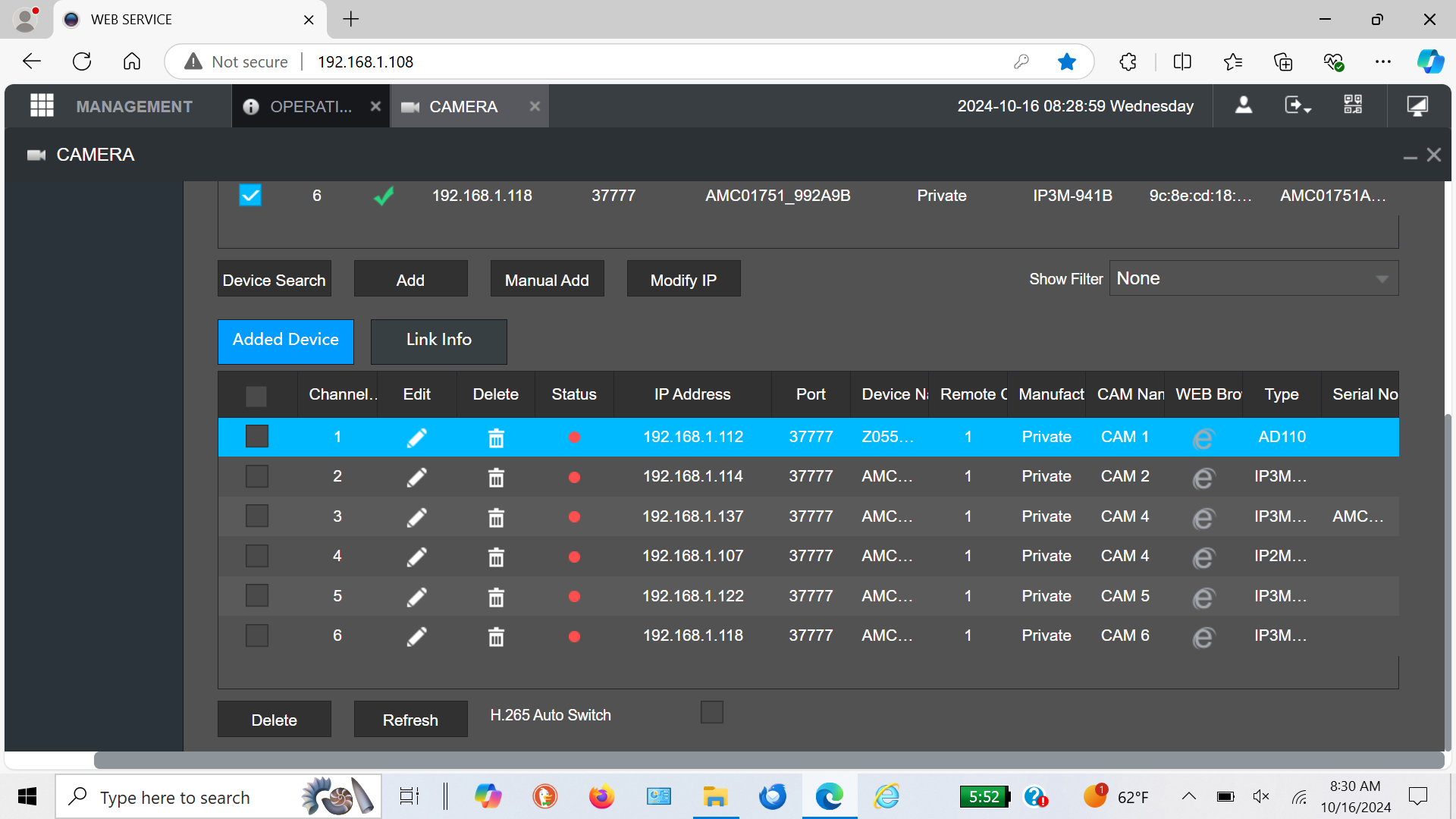Click the Windows taskbar search box
This screenshot has width=1456, height=819.
click(218, 796)
